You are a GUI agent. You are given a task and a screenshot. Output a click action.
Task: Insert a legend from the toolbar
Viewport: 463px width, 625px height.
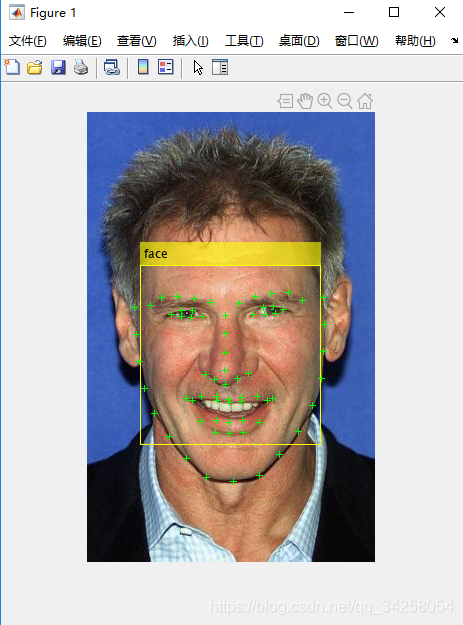pos(165,67)
